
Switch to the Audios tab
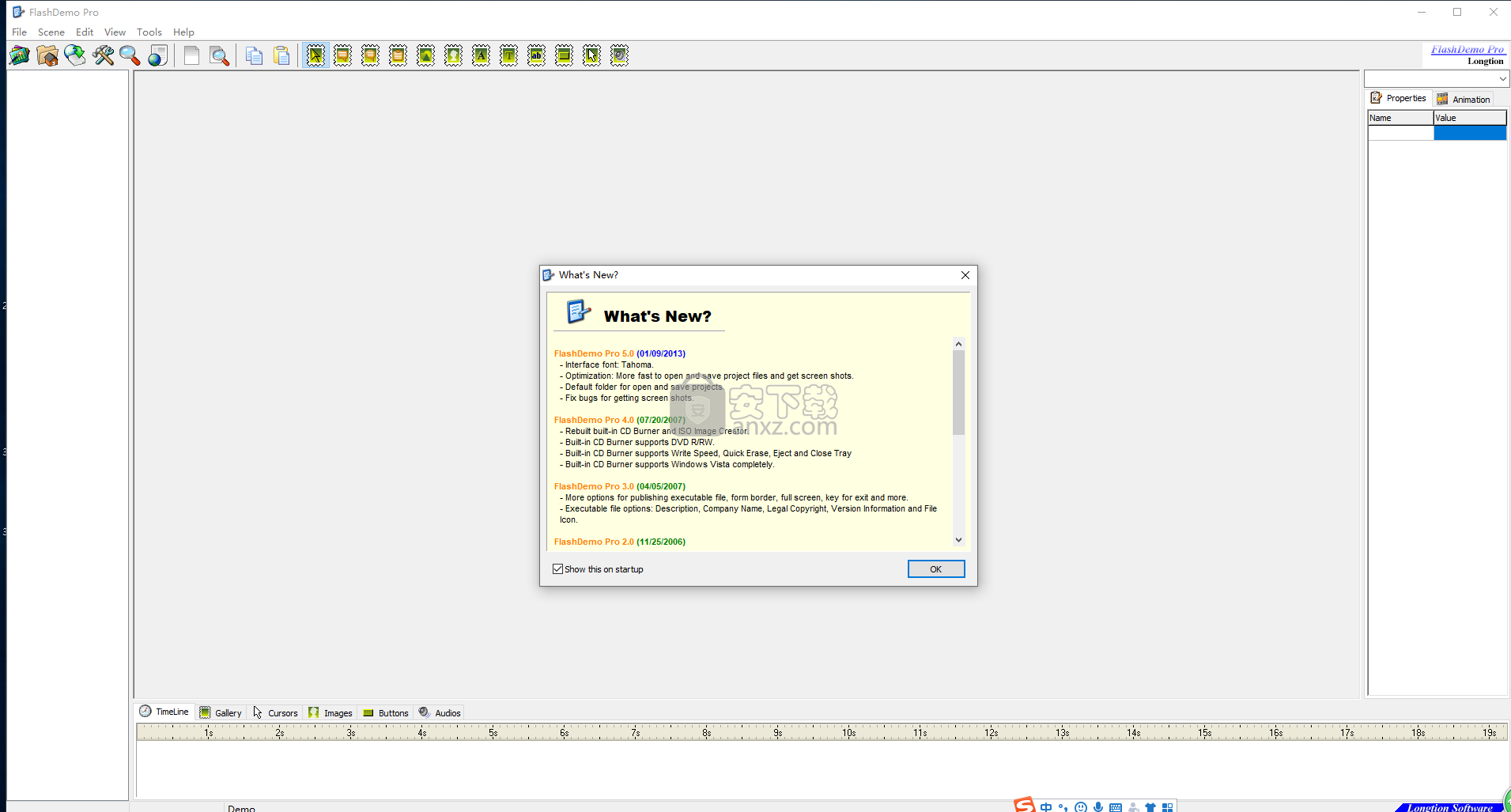click(440, 712)
